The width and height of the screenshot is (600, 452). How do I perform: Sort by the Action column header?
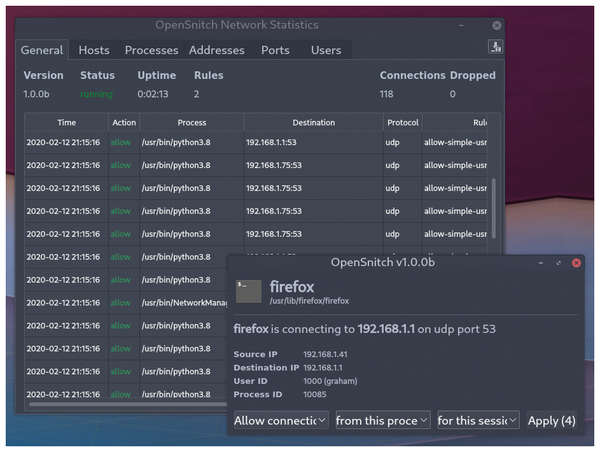click(124, 122)
